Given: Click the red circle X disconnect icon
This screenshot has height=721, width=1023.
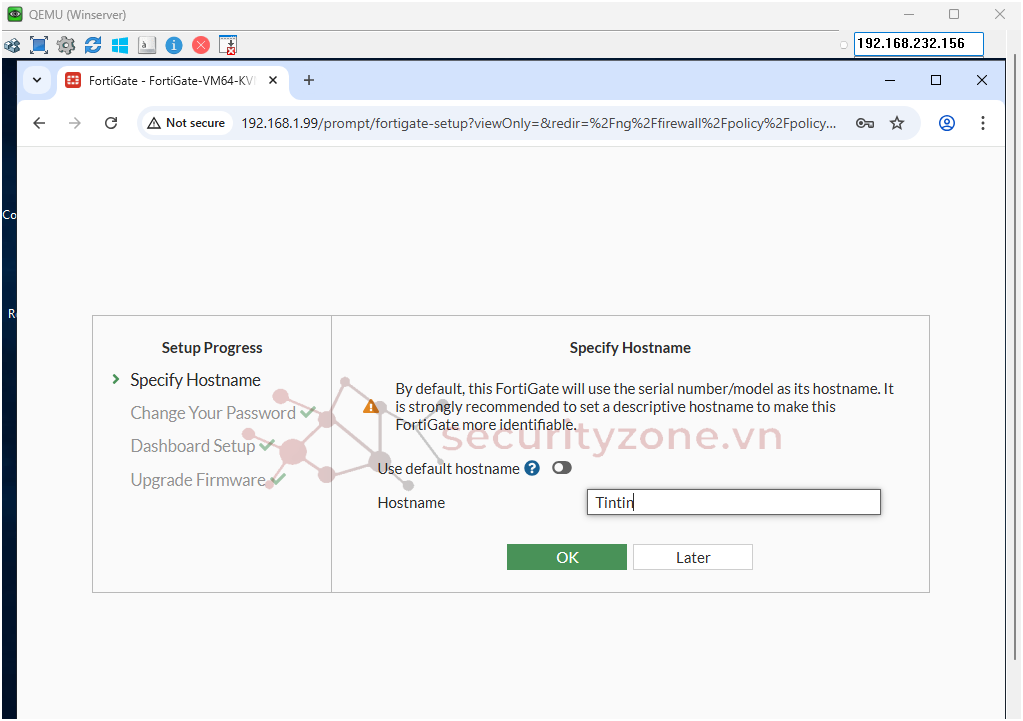Looking at the screenshot, I should (x=201, y=45).
